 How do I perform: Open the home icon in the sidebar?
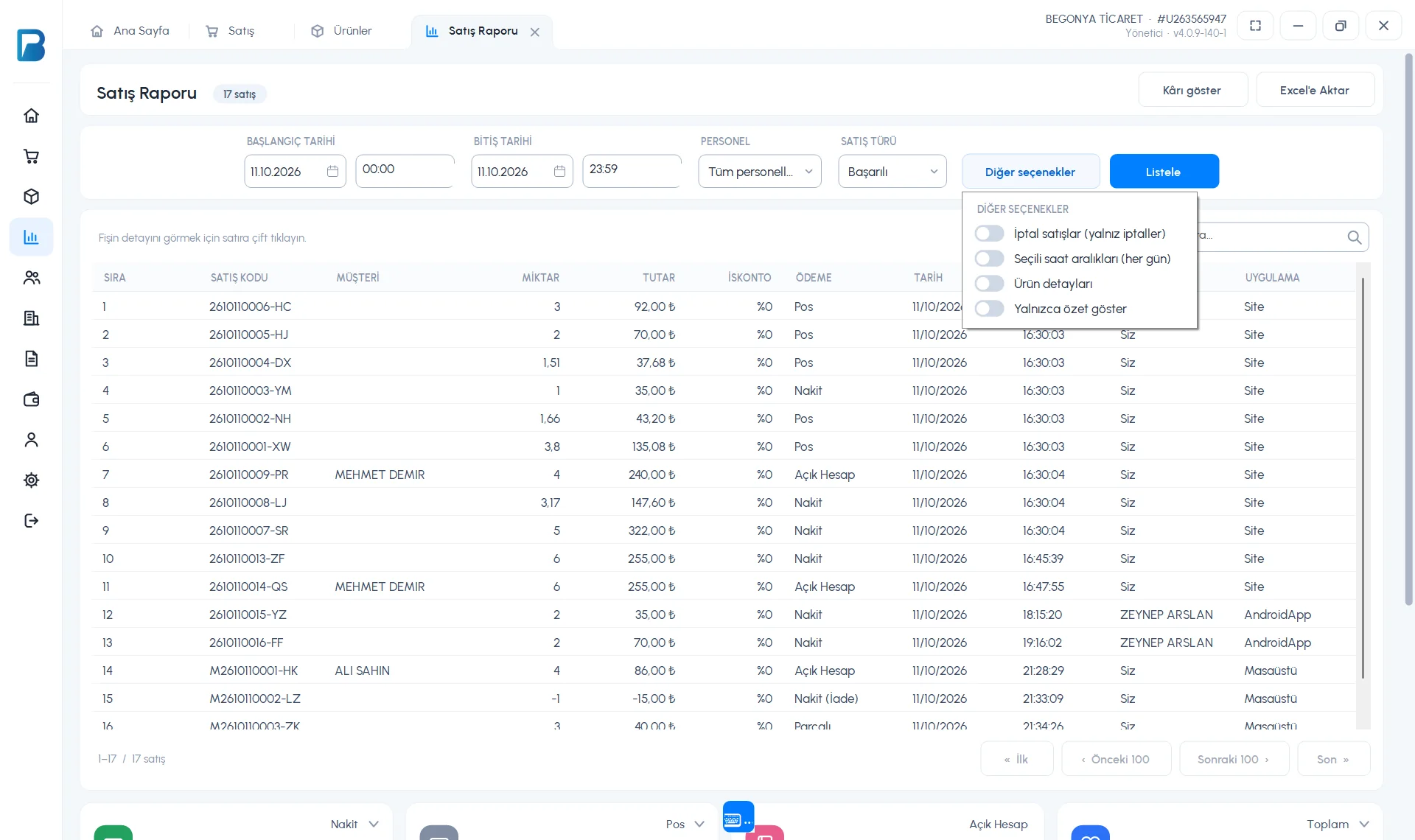(x=31, y=116)
